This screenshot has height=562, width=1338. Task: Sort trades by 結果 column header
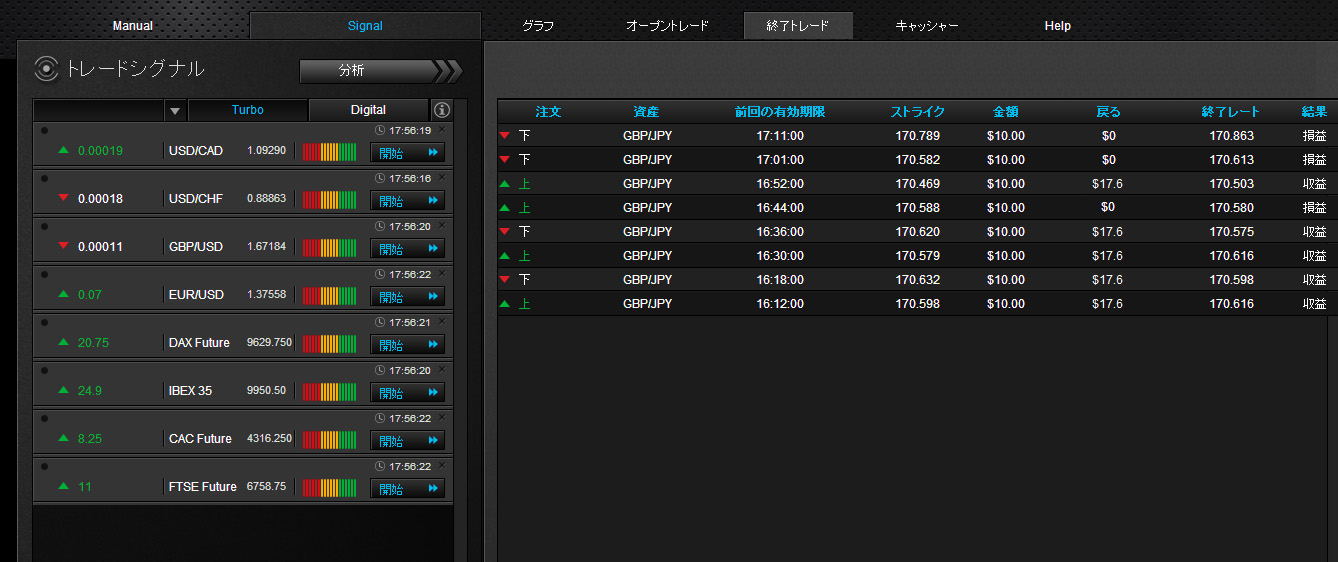coord(1314,112)
